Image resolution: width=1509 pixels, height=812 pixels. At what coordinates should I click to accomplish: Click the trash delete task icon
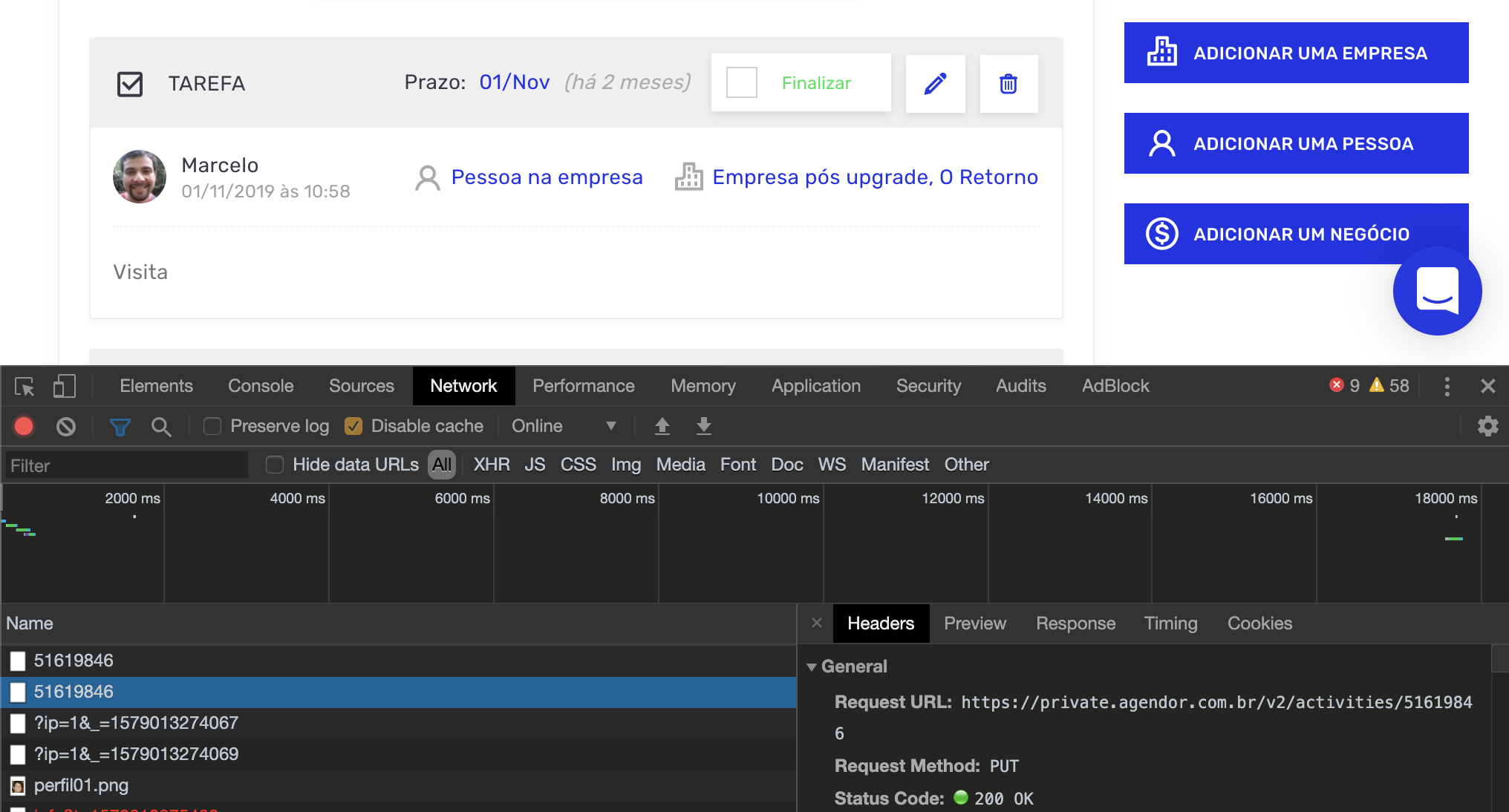1008,83
